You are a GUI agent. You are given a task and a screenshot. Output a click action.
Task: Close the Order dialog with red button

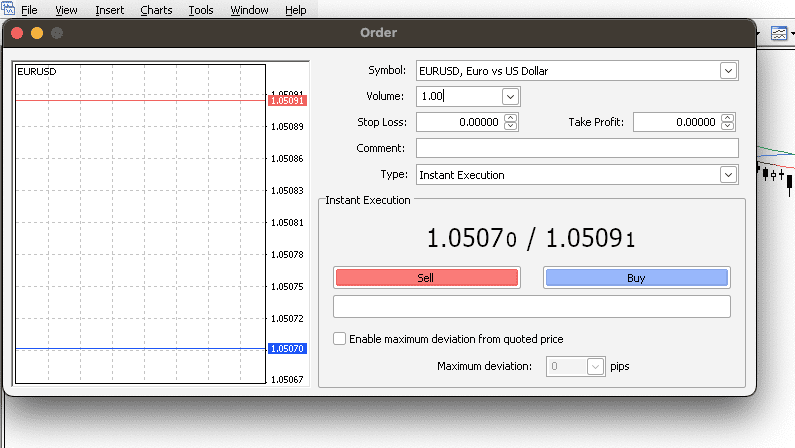pos(17,33)
